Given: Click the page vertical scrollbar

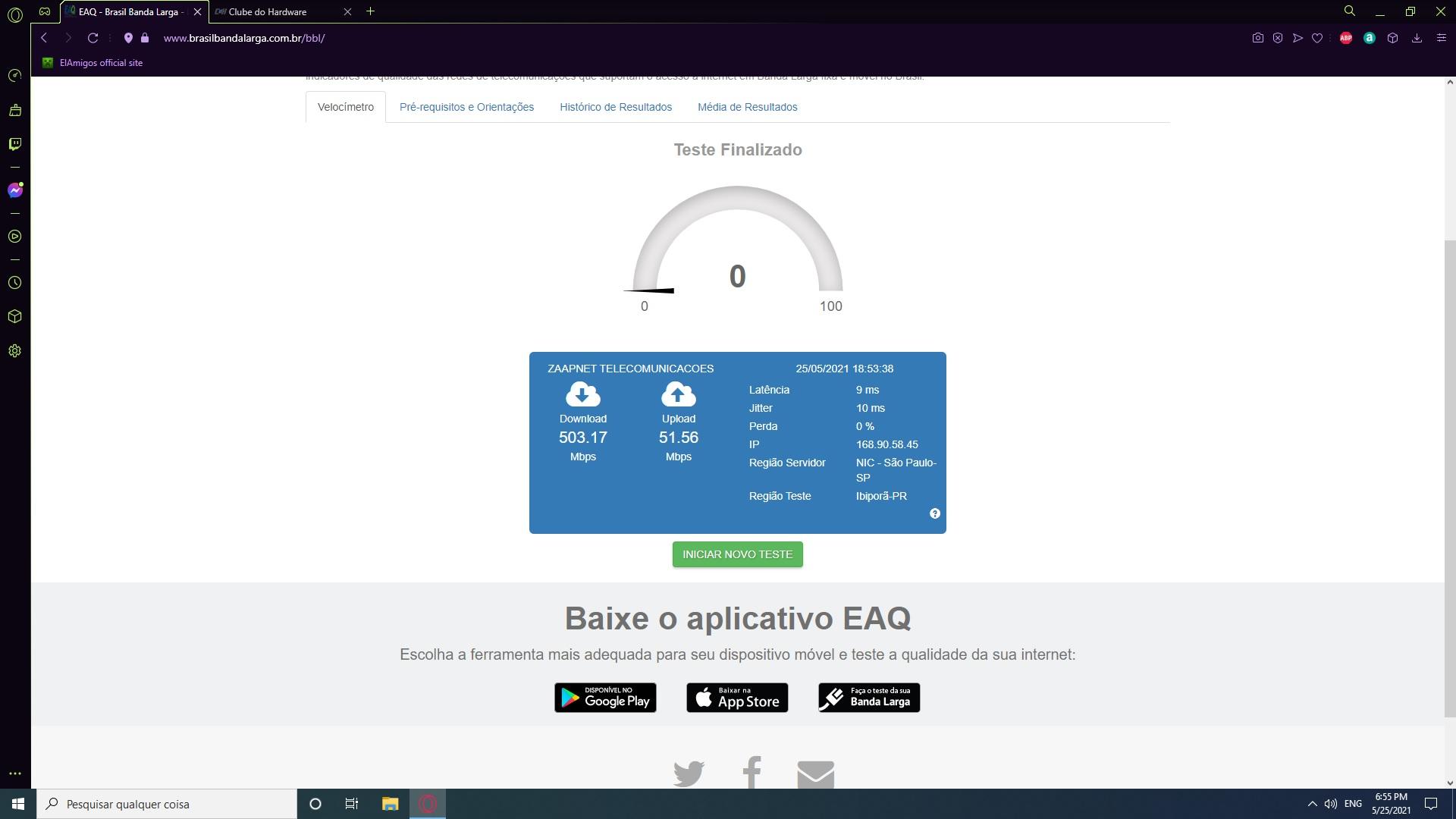Looking at the screenshot, I should pos(1450,478).
